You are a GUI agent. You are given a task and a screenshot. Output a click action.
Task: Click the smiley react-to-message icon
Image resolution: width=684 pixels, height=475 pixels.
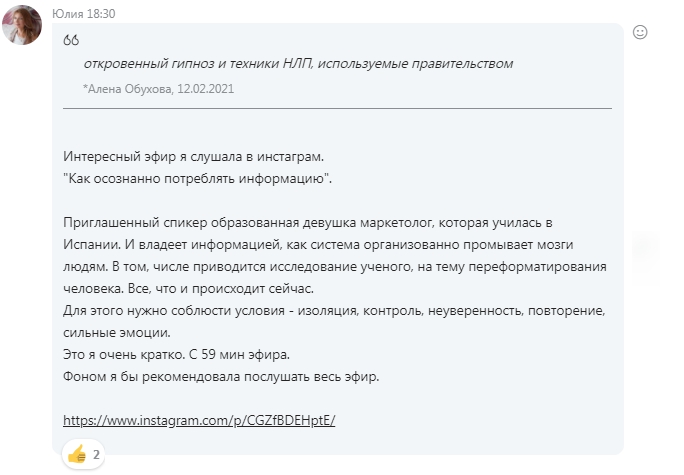641,32
